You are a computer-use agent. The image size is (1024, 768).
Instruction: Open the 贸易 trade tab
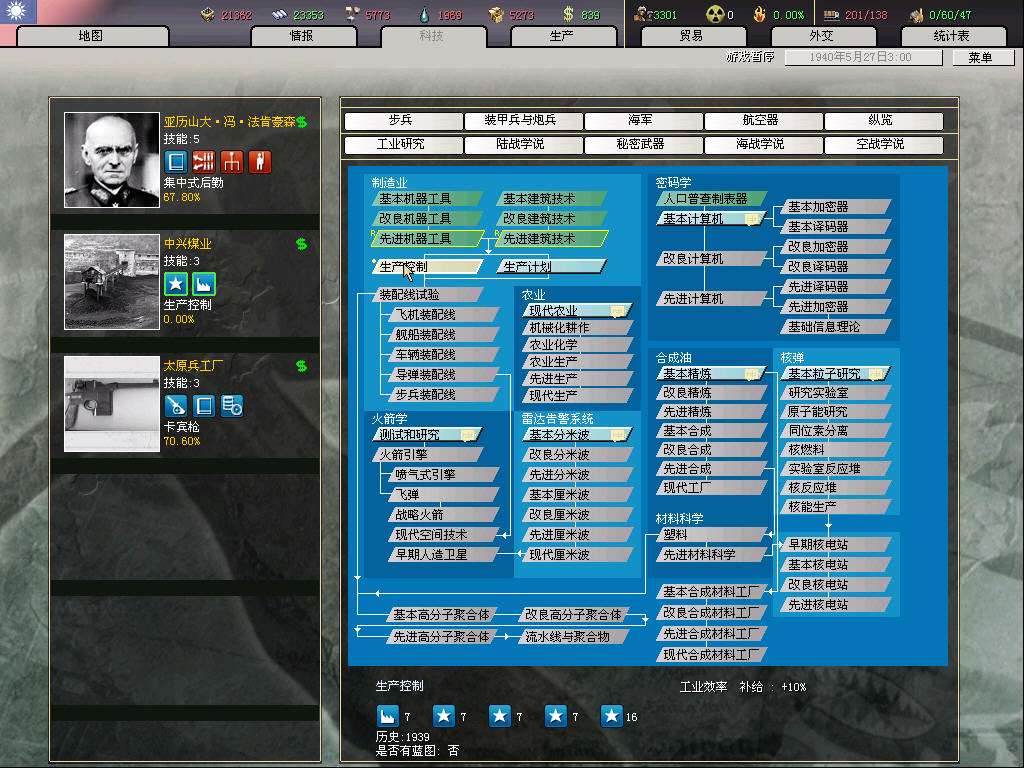[692, 36]
